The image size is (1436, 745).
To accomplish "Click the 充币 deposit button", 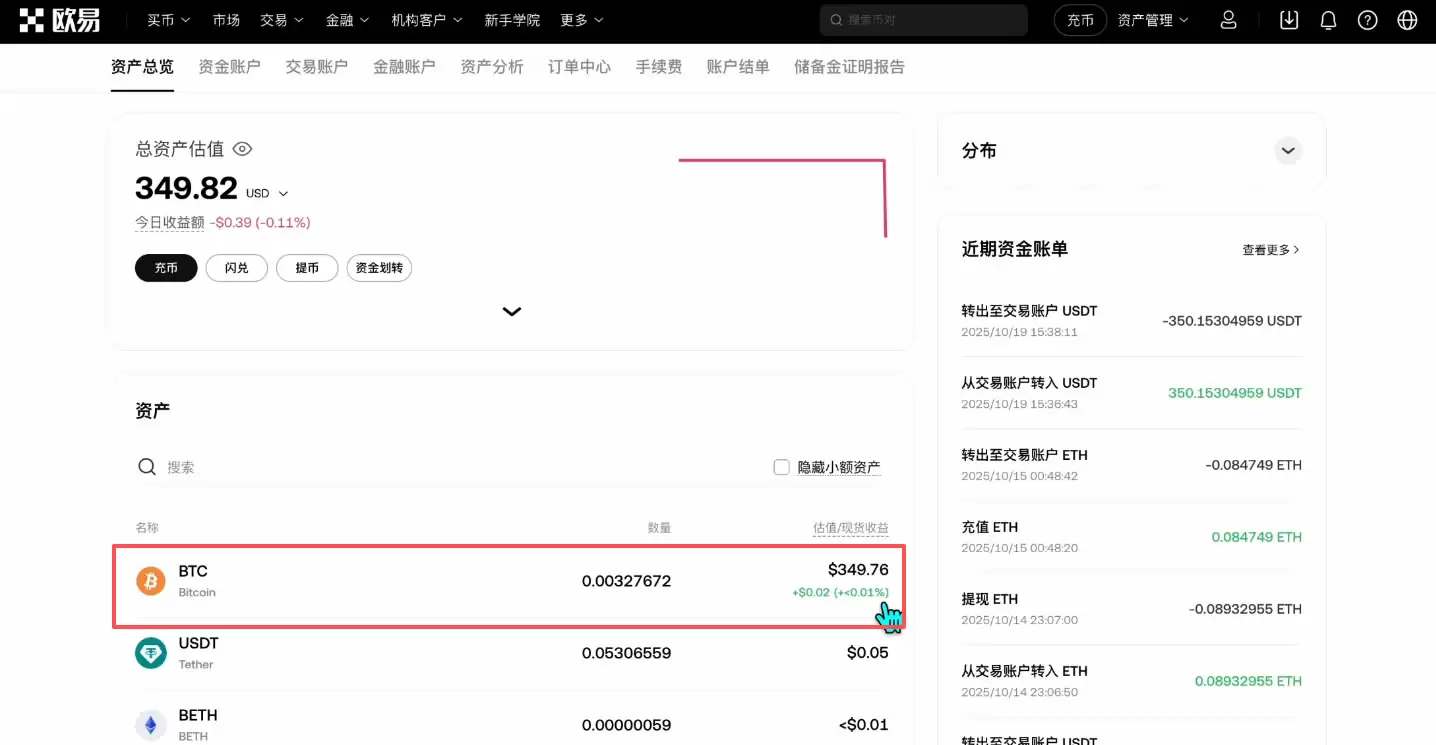I will [x=165, y=267].
